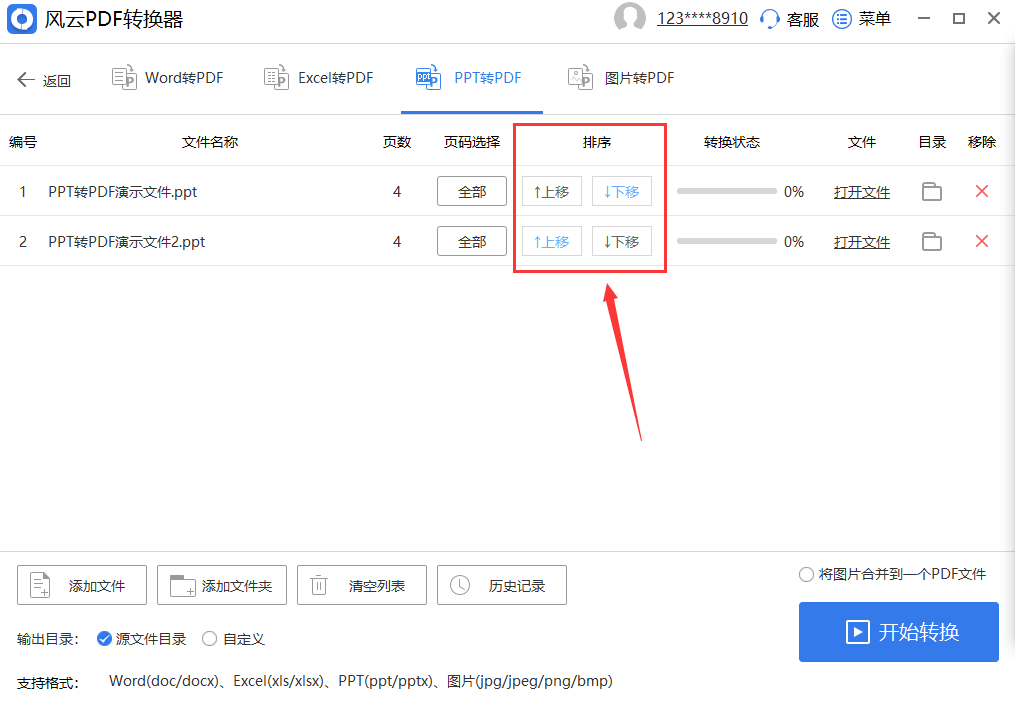Remove file 1 with red X

click(981, 191)
